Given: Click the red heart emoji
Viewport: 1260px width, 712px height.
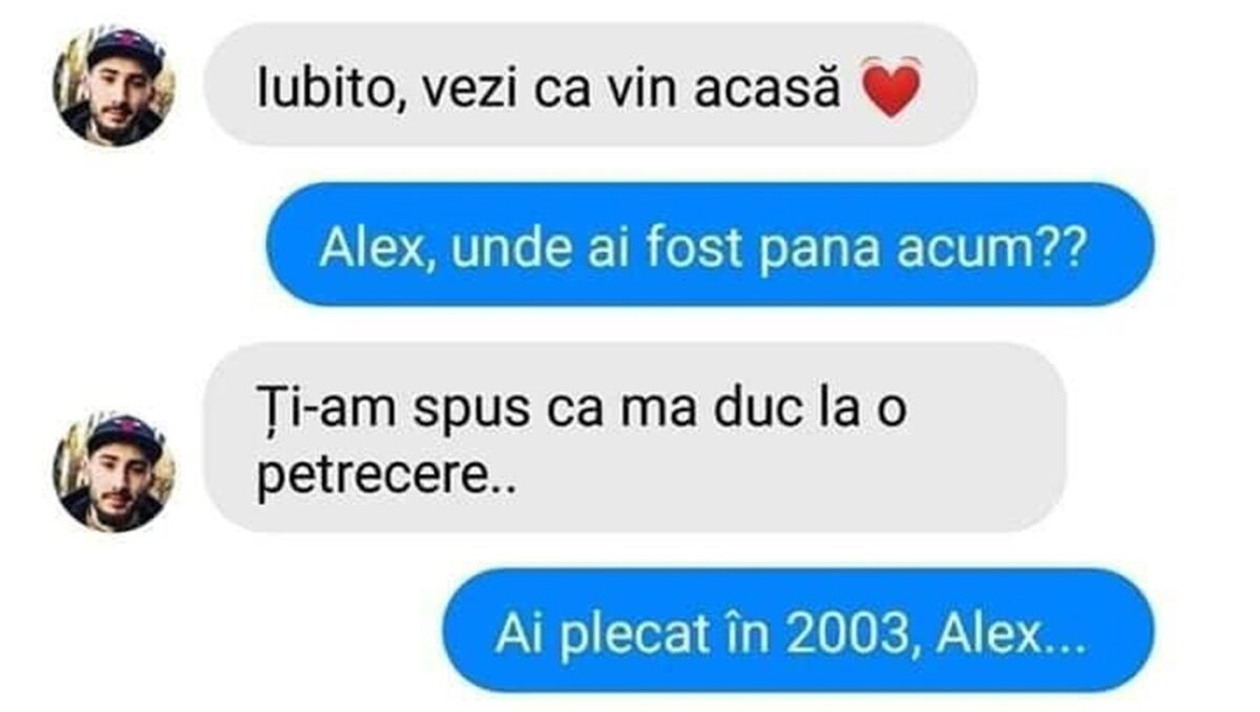Looking at the screenshot, I should click(x=890, y=86).
